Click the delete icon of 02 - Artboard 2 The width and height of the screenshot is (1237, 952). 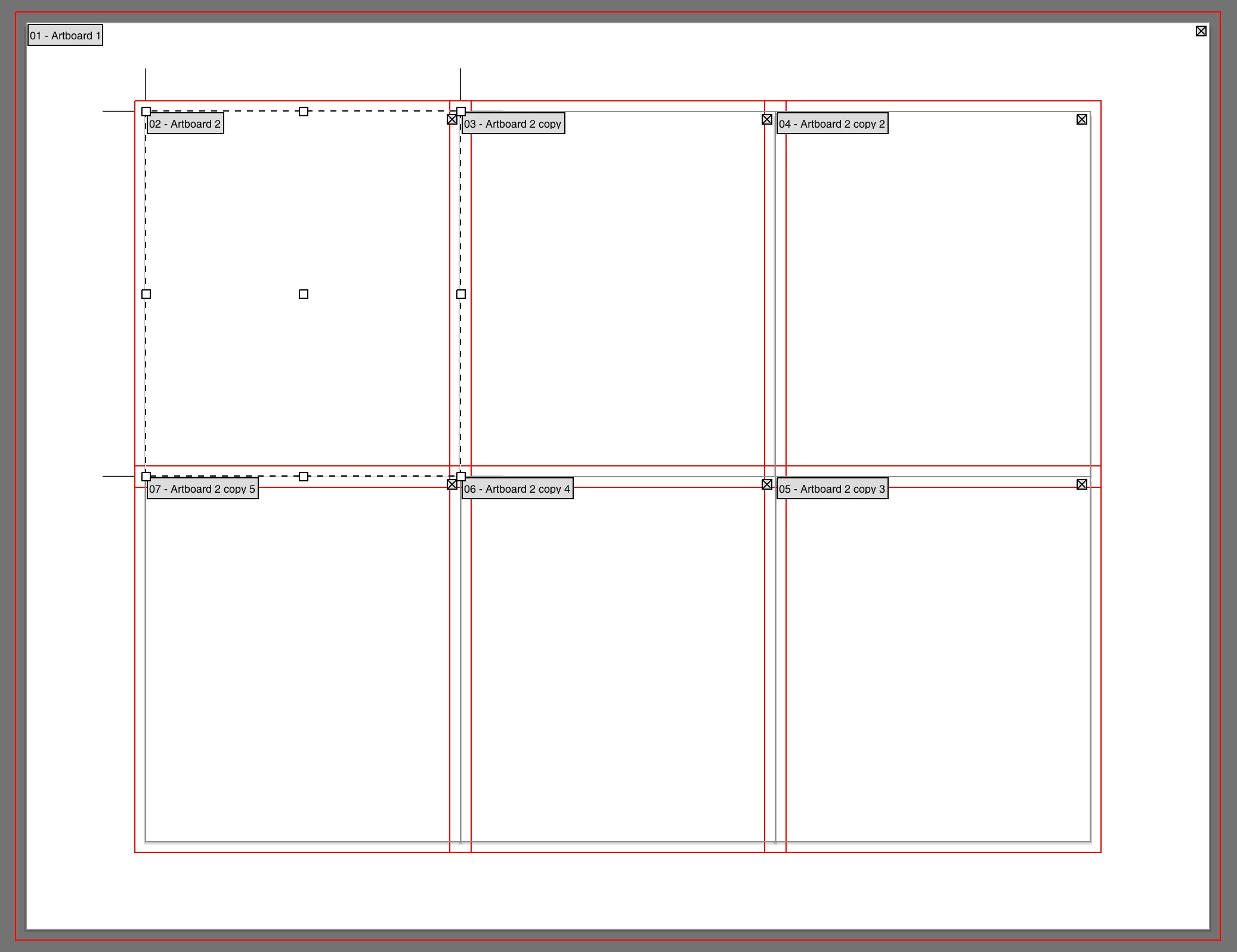pos(452,119)
